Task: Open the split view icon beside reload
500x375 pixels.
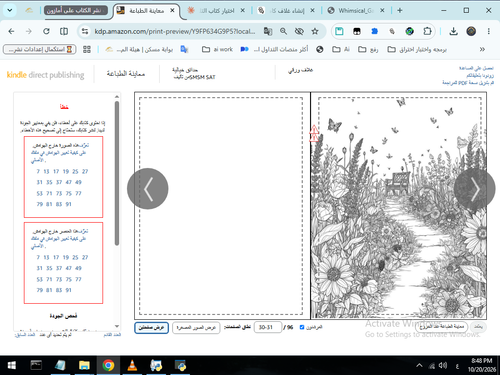Action: point(64,31)
